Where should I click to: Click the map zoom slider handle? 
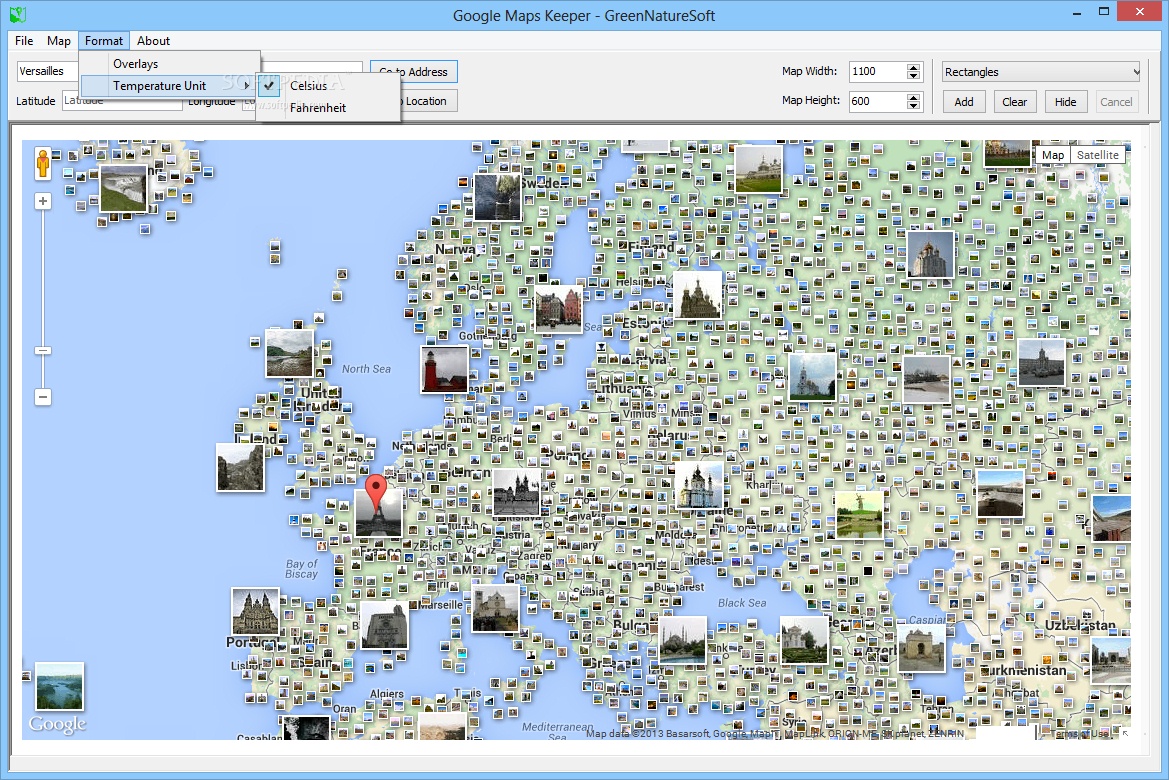click(x=43, y=350)
